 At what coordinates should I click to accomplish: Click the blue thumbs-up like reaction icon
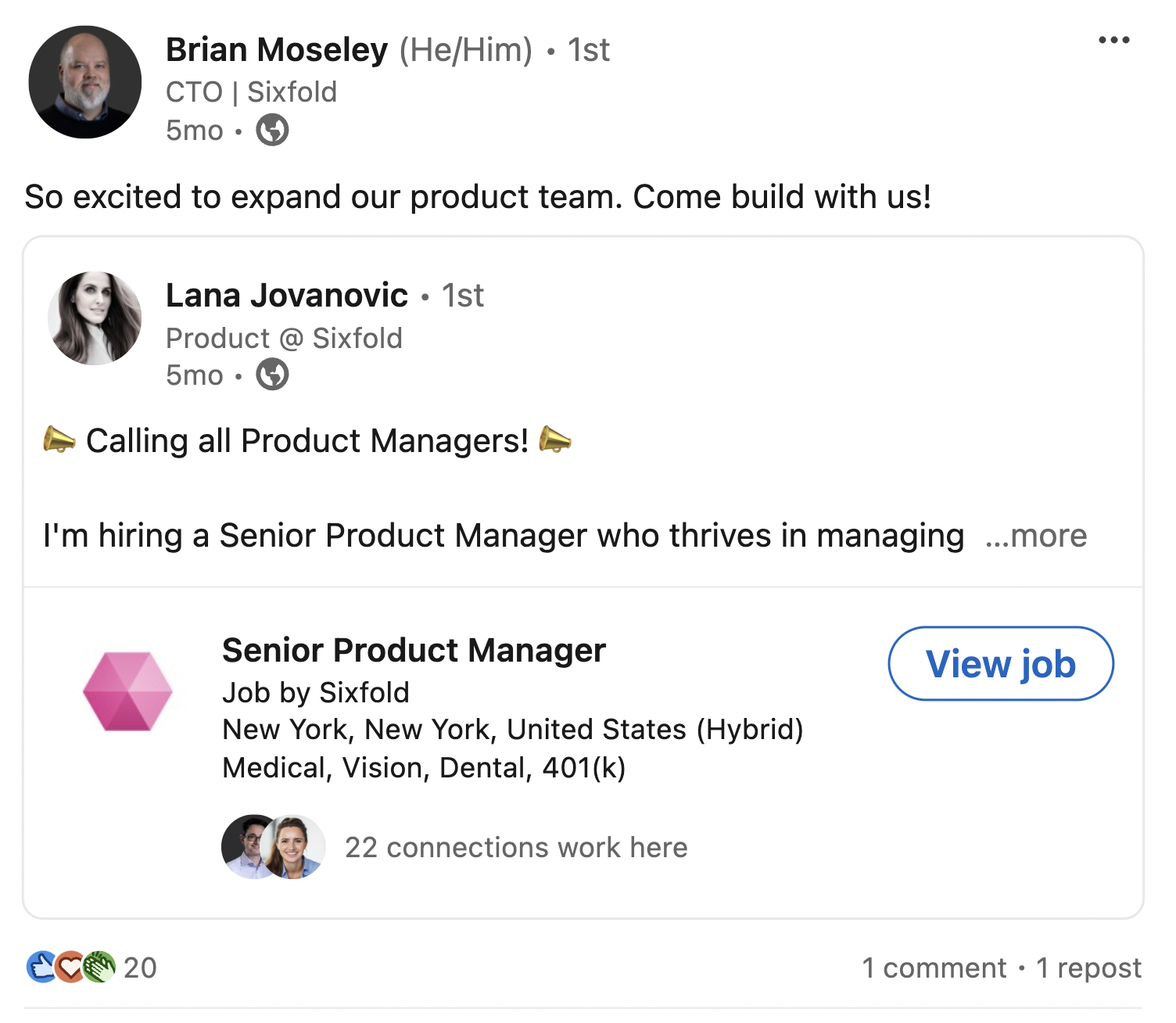41,967
